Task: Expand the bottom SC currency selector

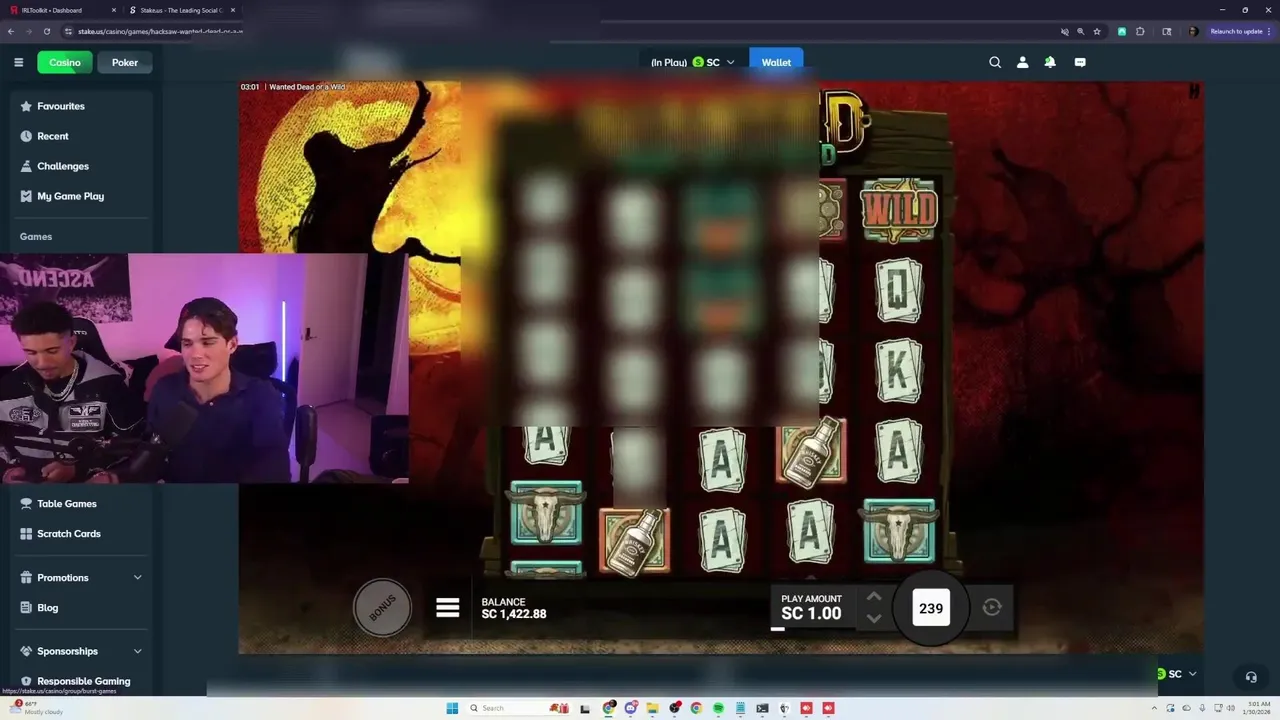Action: pos(1176,674)
